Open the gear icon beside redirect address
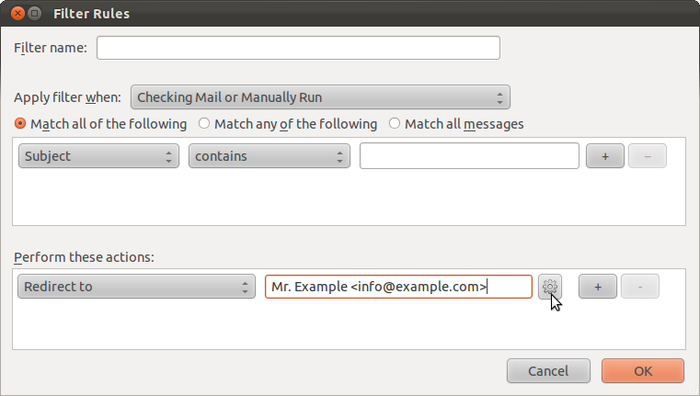 pos(550,286)
